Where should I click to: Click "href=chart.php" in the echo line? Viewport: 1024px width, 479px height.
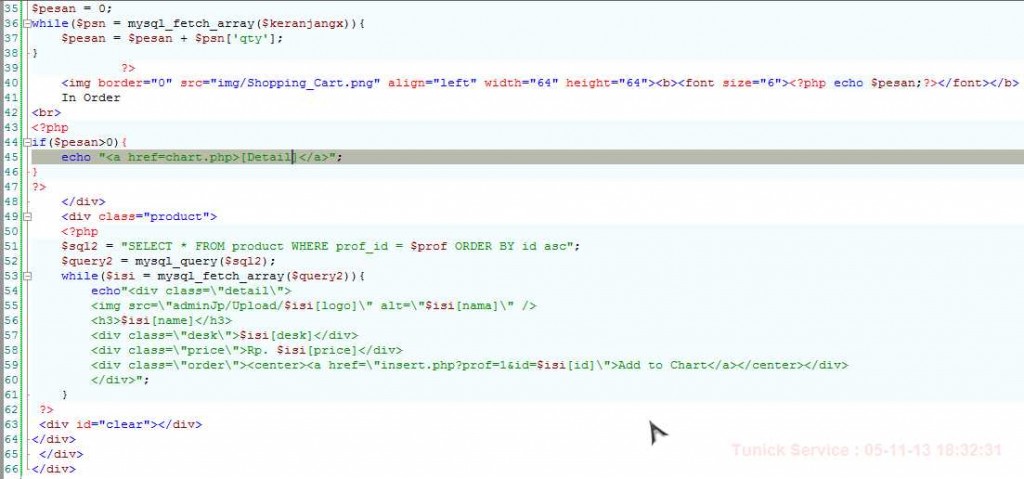[180, 157]
